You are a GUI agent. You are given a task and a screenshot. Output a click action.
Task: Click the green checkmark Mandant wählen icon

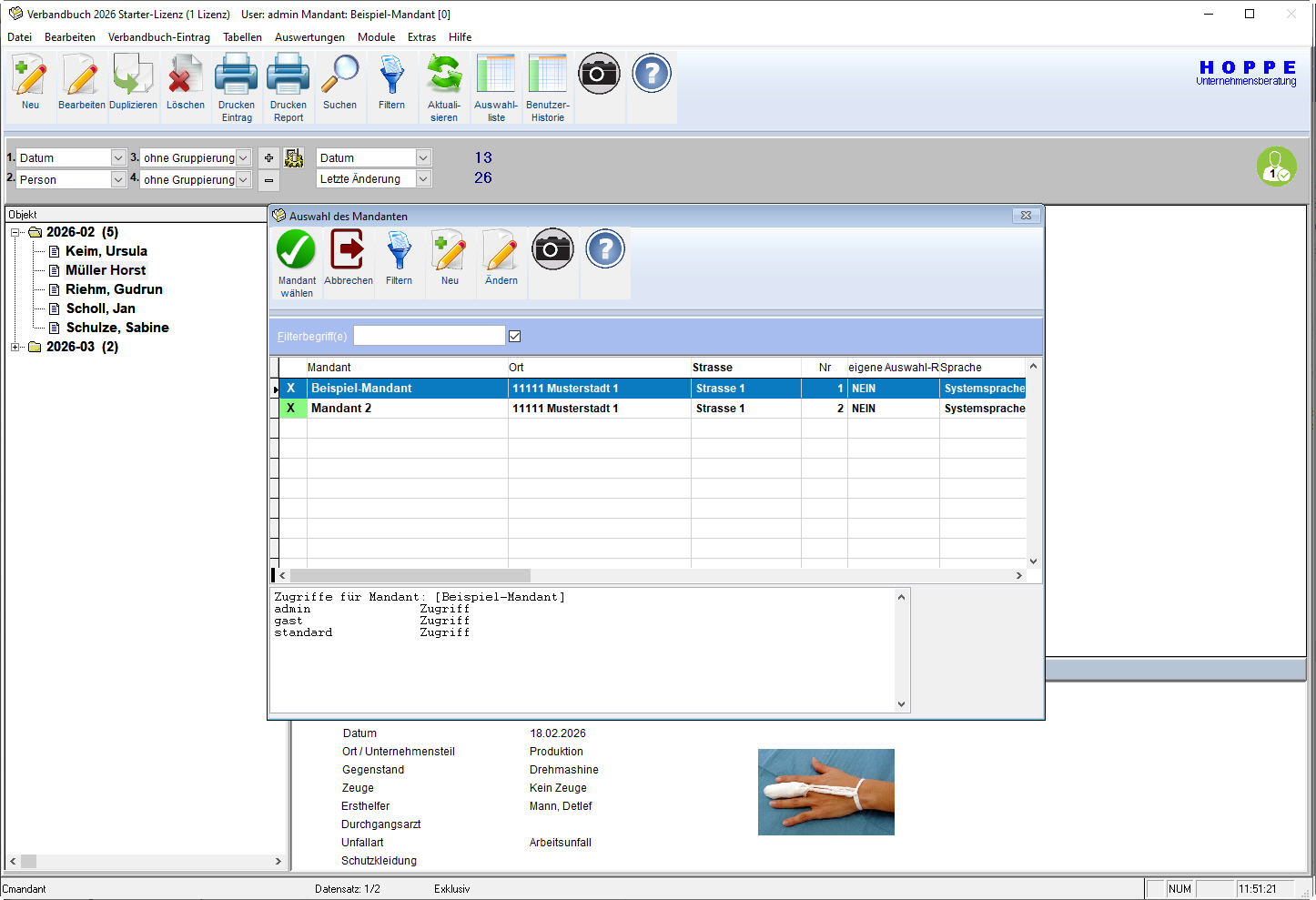(x=296, y=251)
